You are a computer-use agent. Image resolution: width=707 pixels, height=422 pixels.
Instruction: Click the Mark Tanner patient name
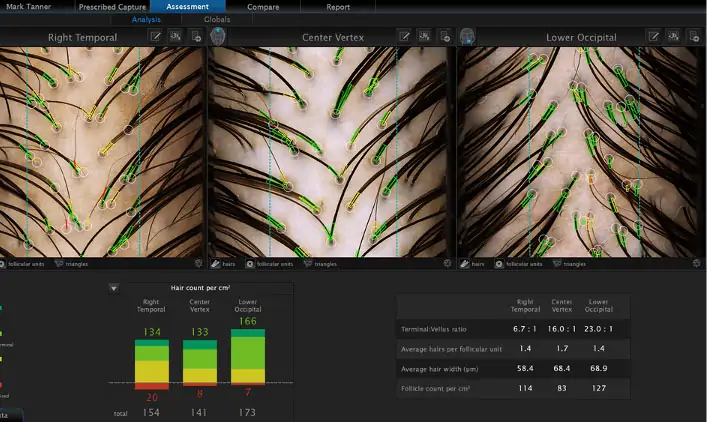click(27, 7)
